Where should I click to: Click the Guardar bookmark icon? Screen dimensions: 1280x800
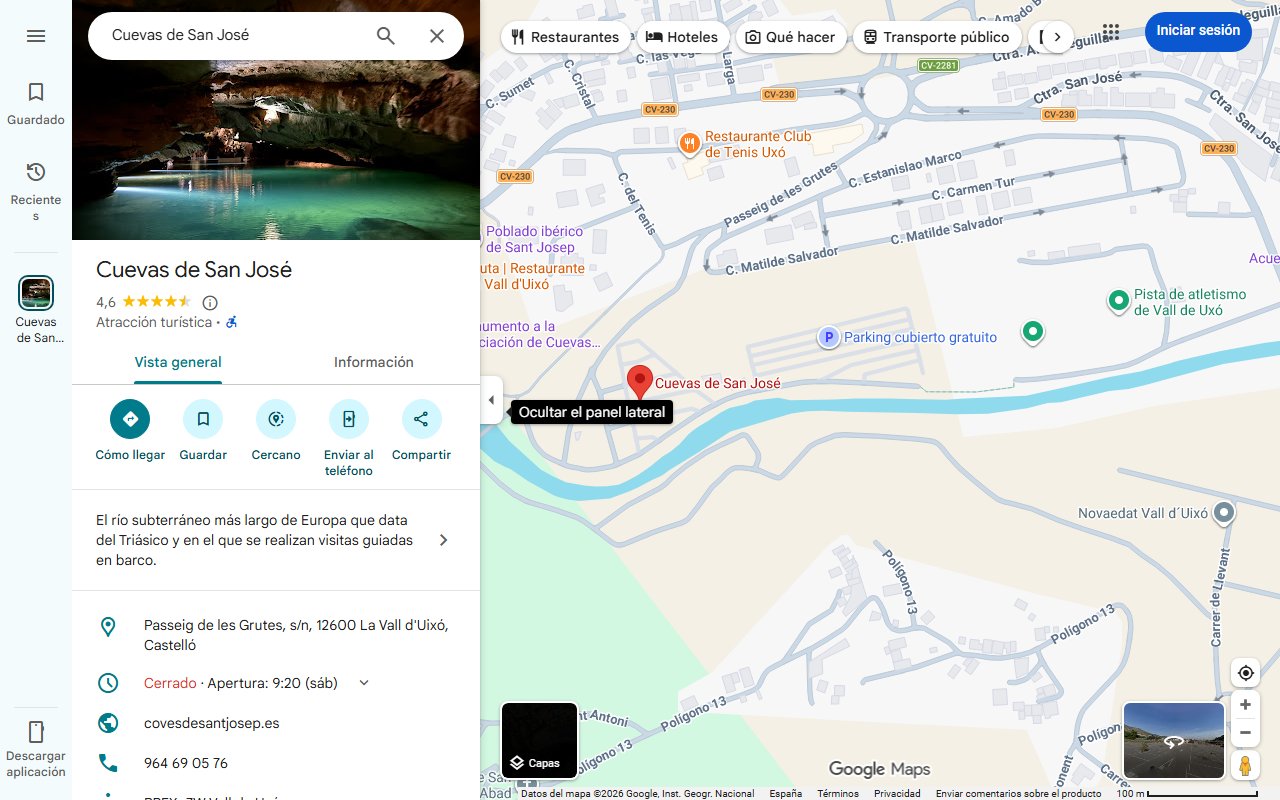(x=203, y=419)
